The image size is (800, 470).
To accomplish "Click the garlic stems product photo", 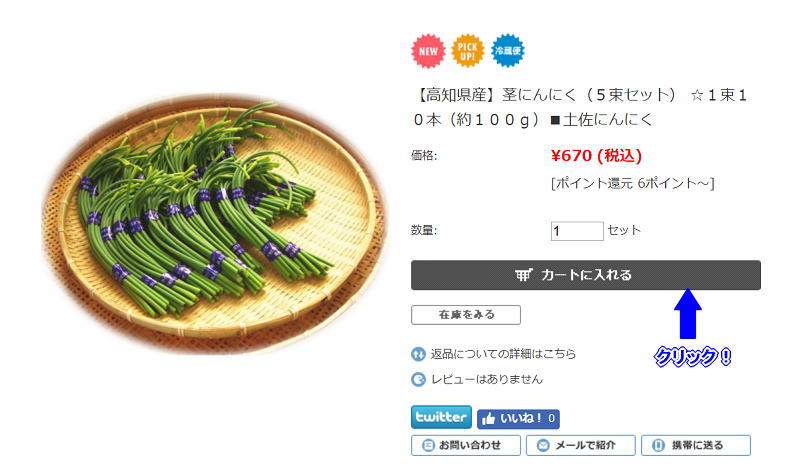I will pyautogui.click(x=213, y=223).
